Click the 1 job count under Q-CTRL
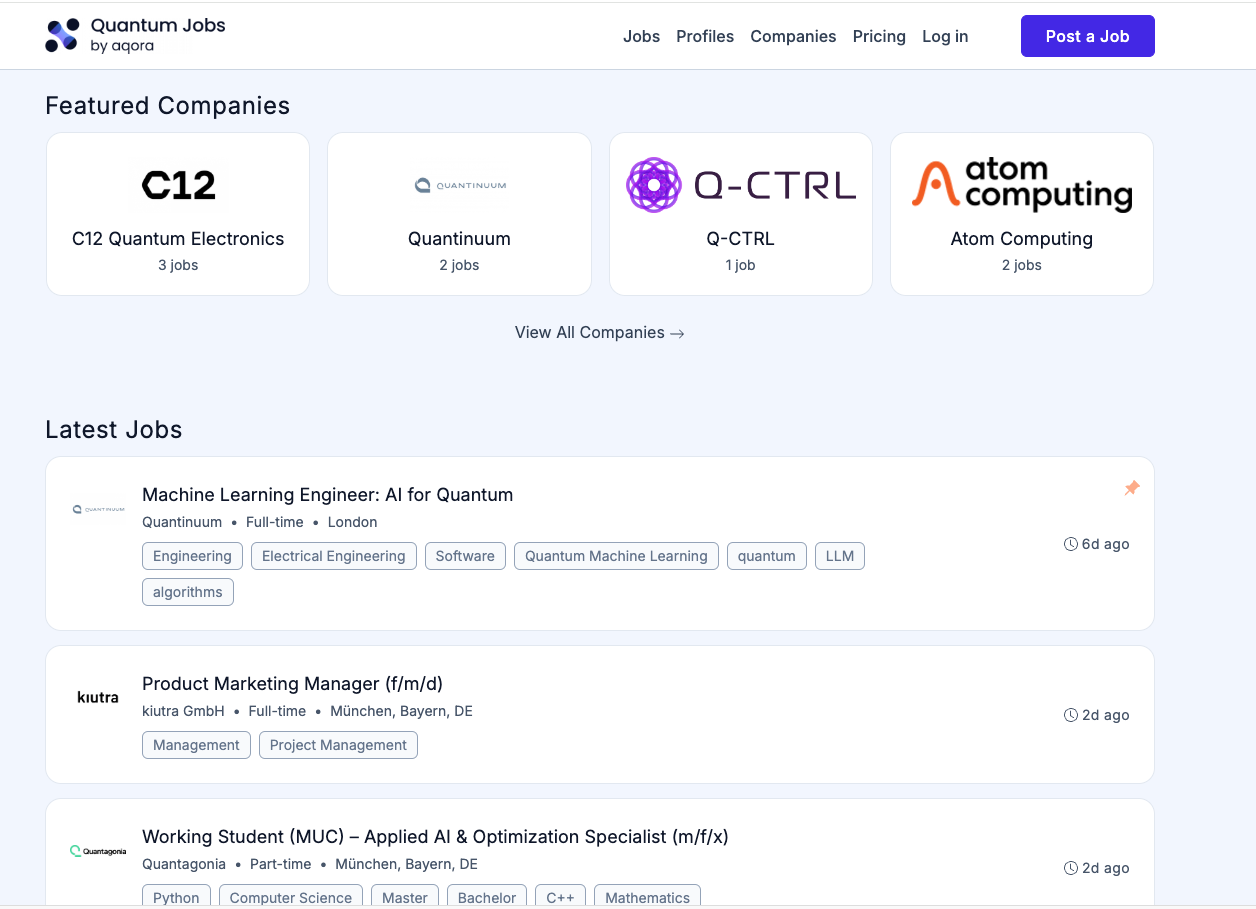1256x909 pixels. point(740,265)
